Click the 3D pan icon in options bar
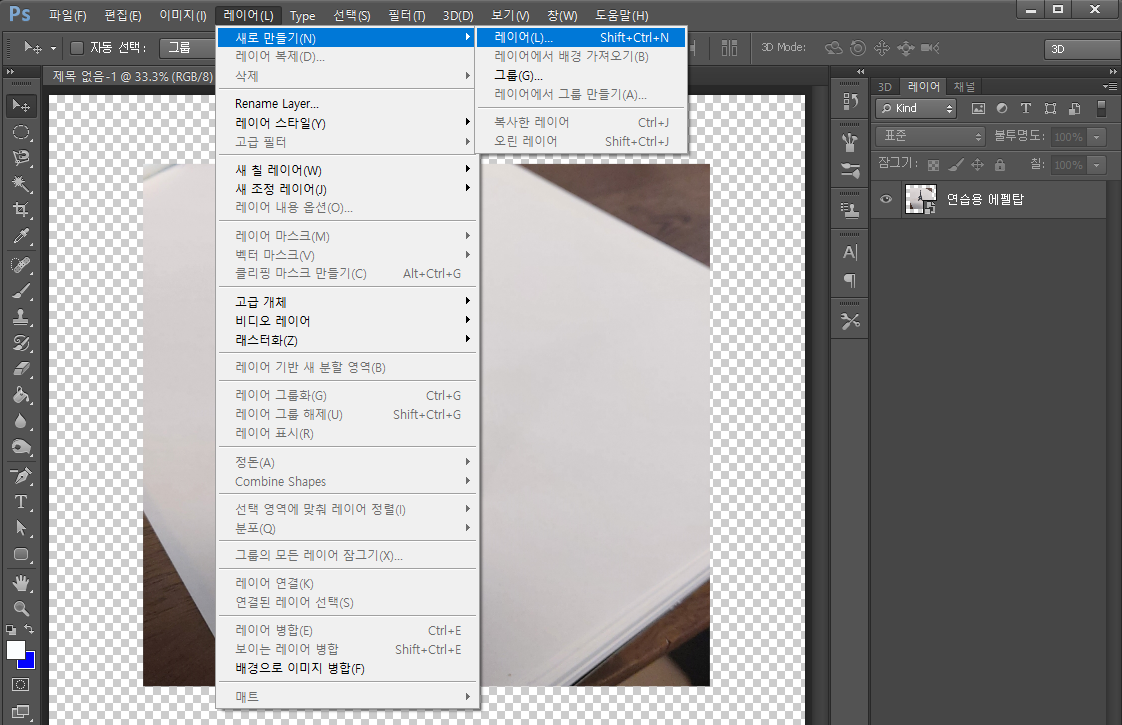 [882, 48]
